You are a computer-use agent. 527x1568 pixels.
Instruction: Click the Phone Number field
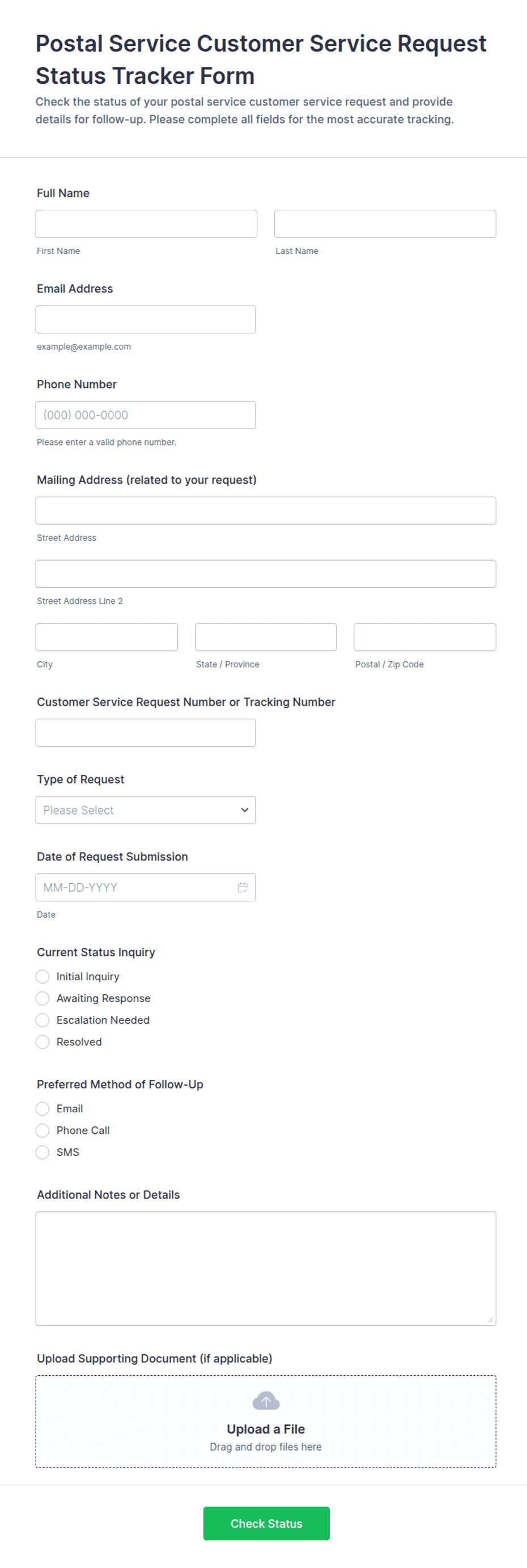click(x=146, y=415)
